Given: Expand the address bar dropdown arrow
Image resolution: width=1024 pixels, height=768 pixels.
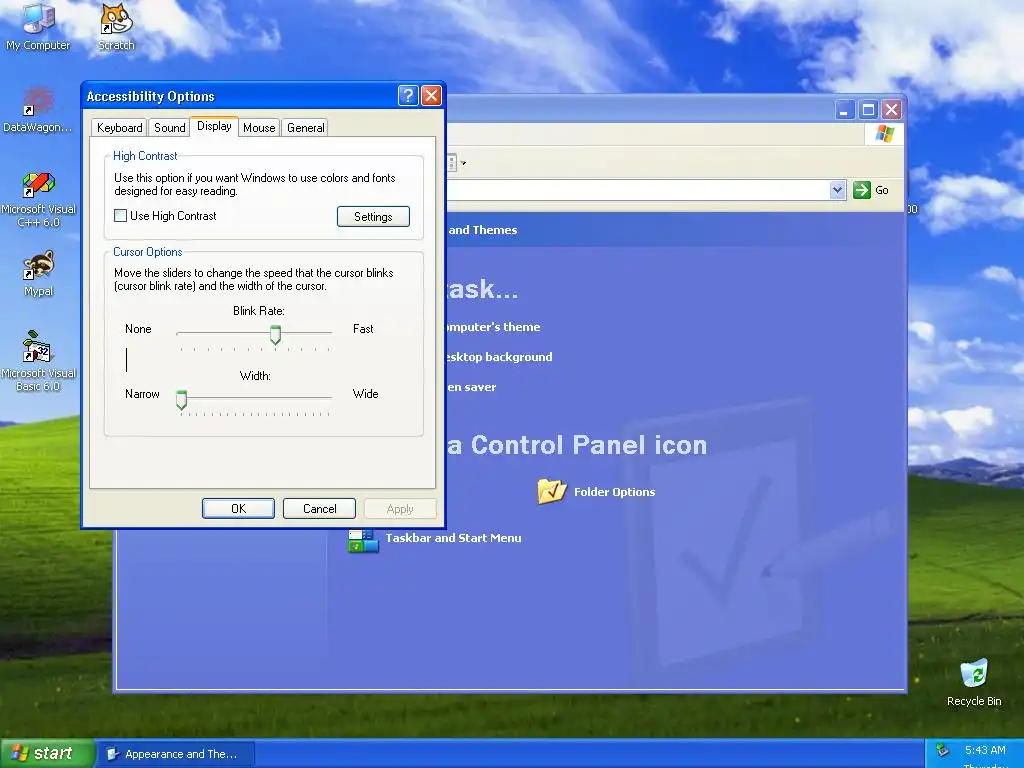Looking at the screenshot, I should 837,190.
